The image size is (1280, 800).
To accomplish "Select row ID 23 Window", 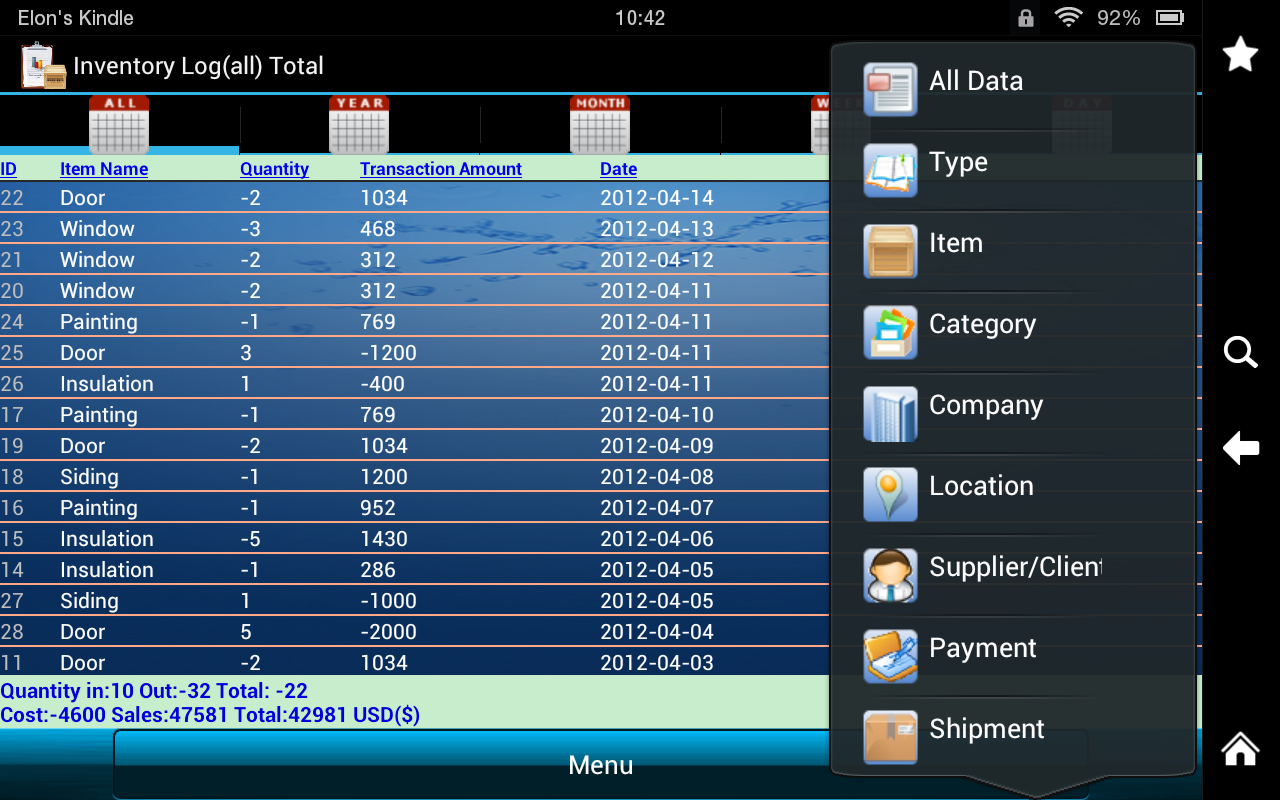I will (415, 229).
